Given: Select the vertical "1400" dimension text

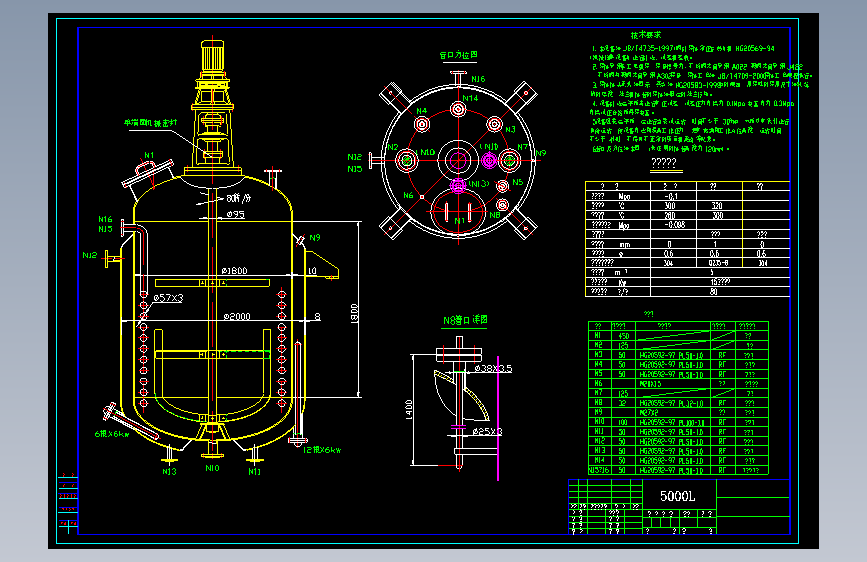Looking at the screenshot, I should (409, 410).
